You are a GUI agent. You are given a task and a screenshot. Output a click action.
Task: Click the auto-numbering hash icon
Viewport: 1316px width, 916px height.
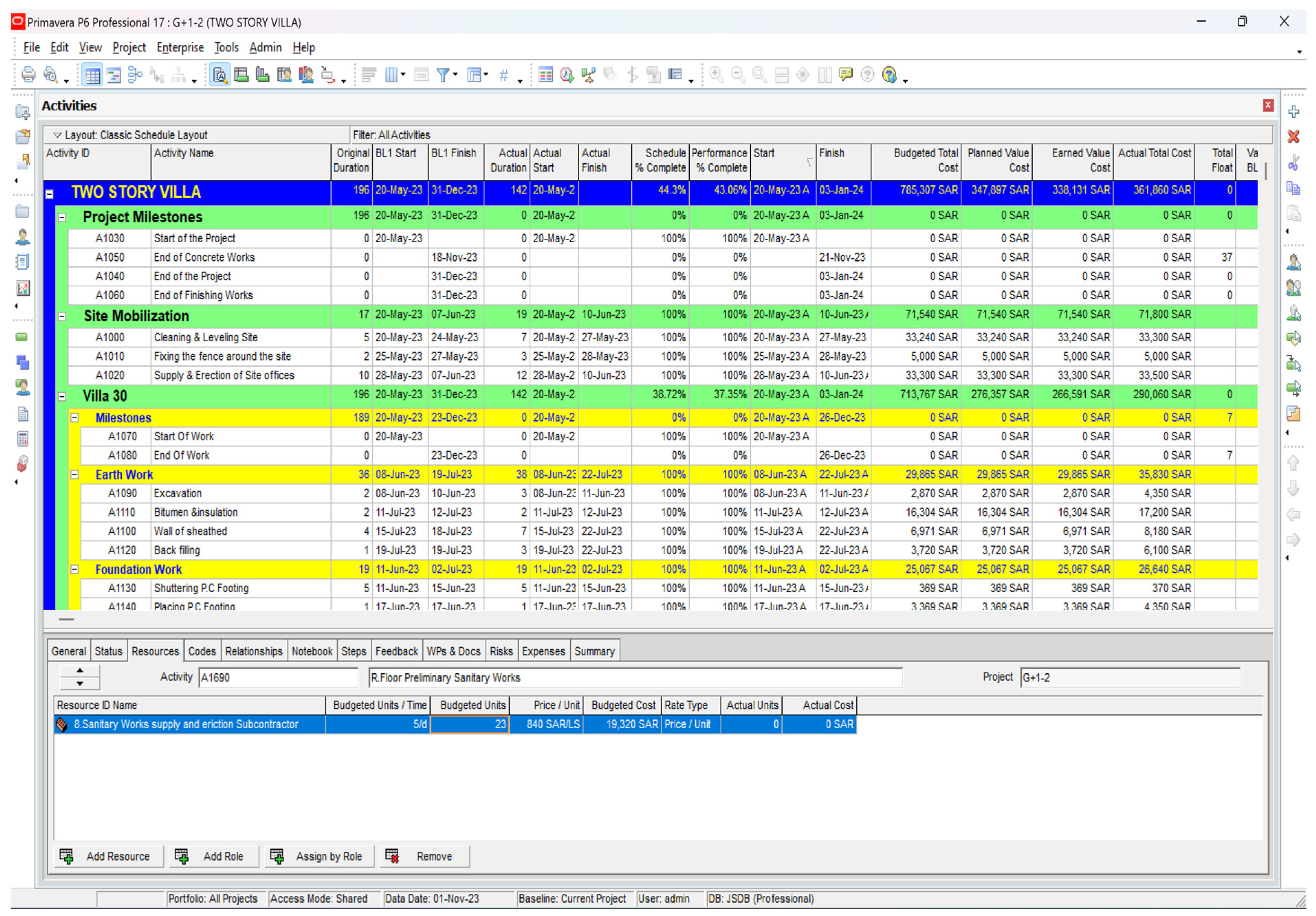tap(504, 75)
